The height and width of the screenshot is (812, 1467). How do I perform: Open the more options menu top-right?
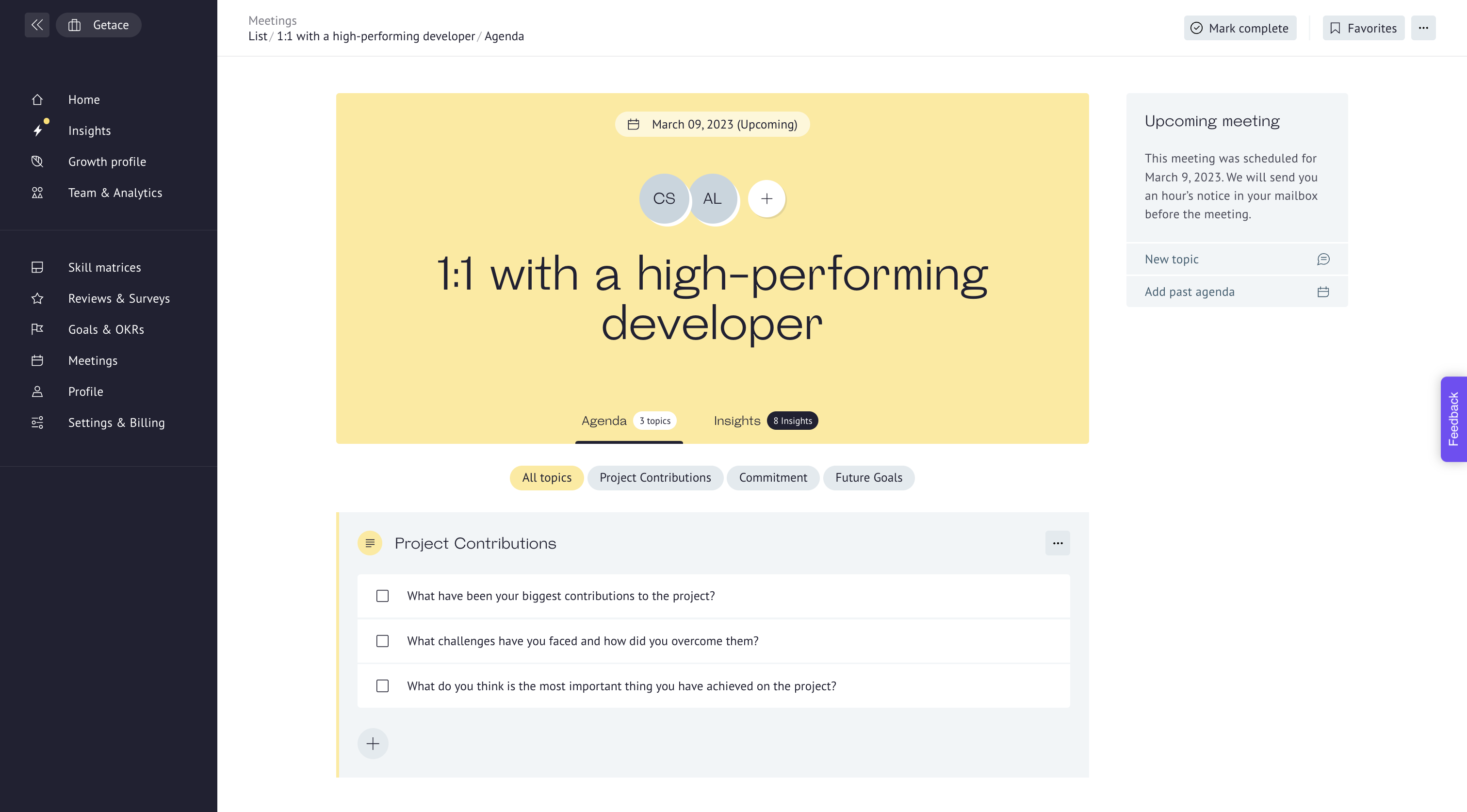click(x=1424, y=27)
